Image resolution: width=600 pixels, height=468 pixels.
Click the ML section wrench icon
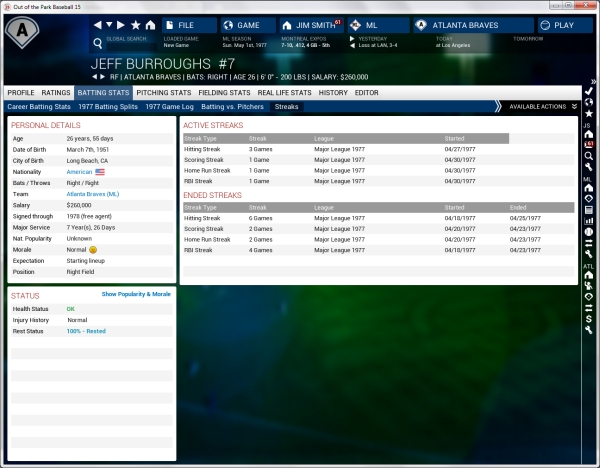tap(589, 254)
